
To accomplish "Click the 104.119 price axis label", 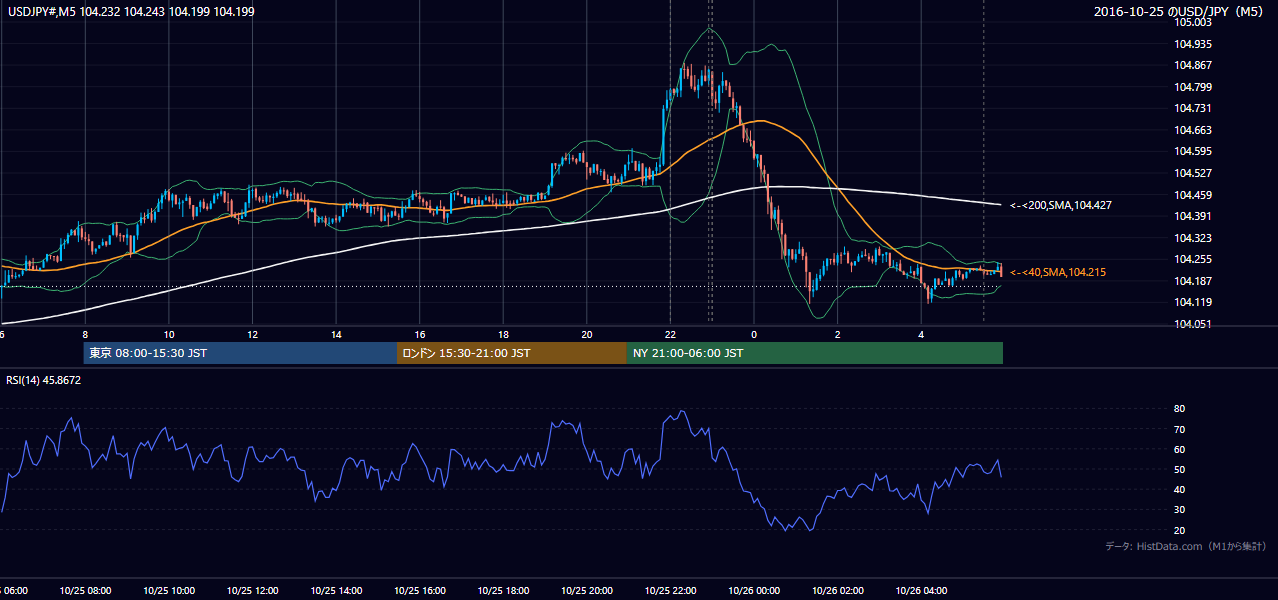I will tap(1195, 302).
